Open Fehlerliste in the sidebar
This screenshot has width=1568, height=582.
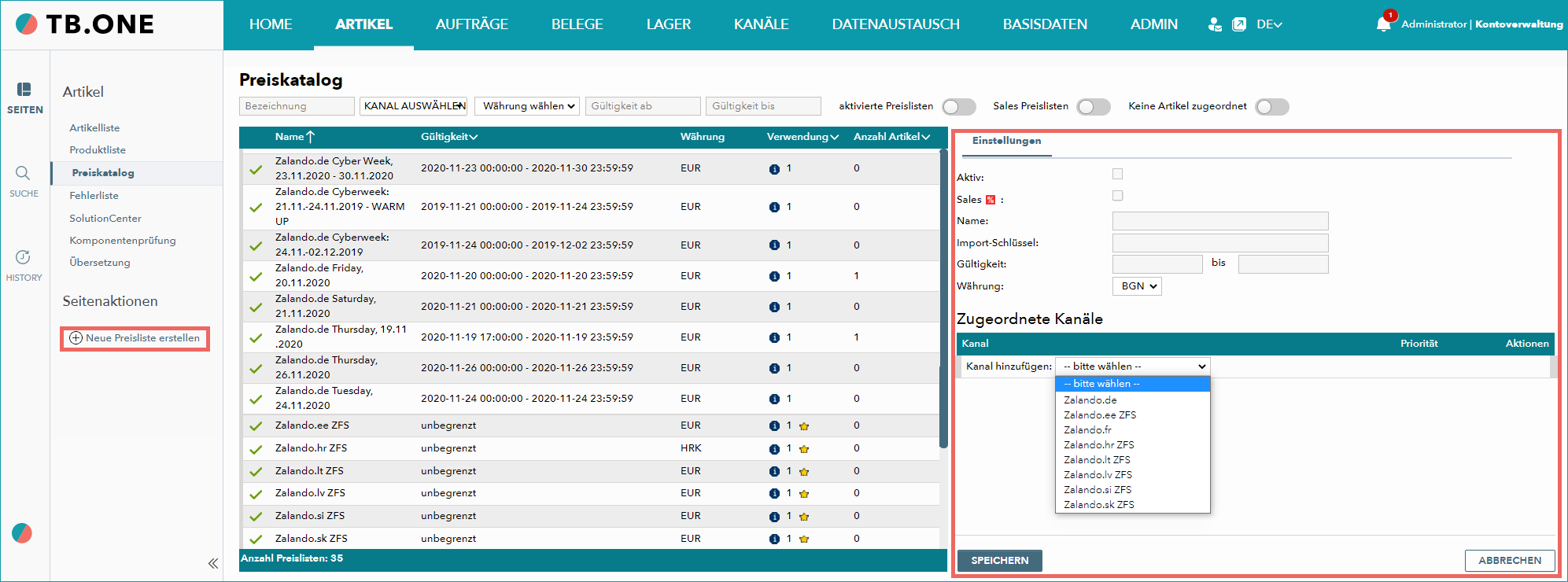click(94, 196)
